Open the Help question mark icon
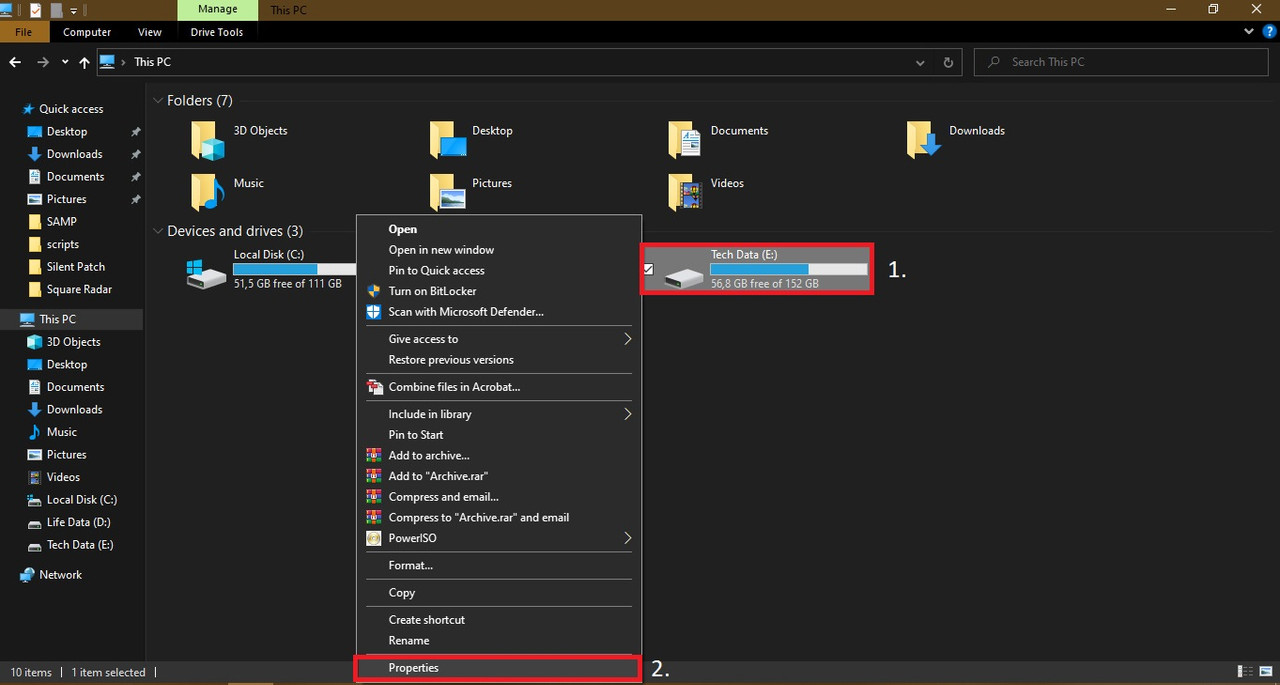1280x685 pixels. [1267, 32]
